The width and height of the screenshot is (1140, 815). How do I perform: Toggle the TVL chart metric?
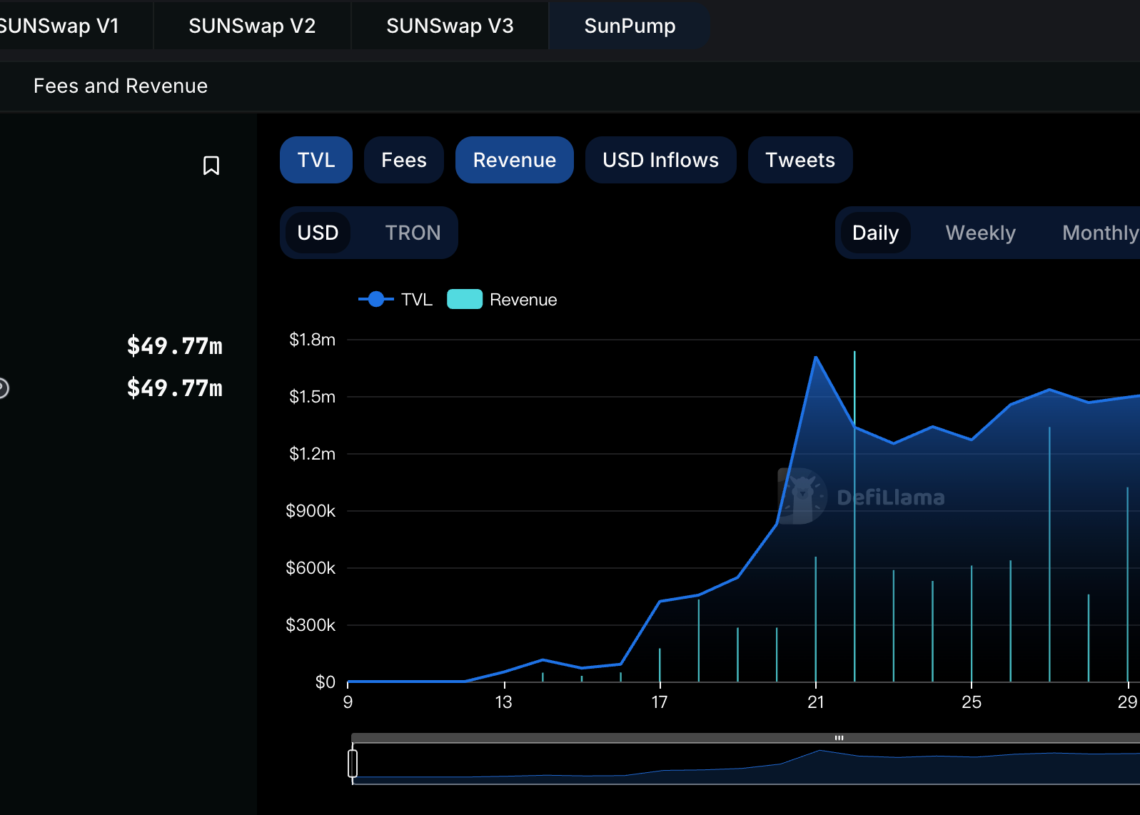click(316, 160)
